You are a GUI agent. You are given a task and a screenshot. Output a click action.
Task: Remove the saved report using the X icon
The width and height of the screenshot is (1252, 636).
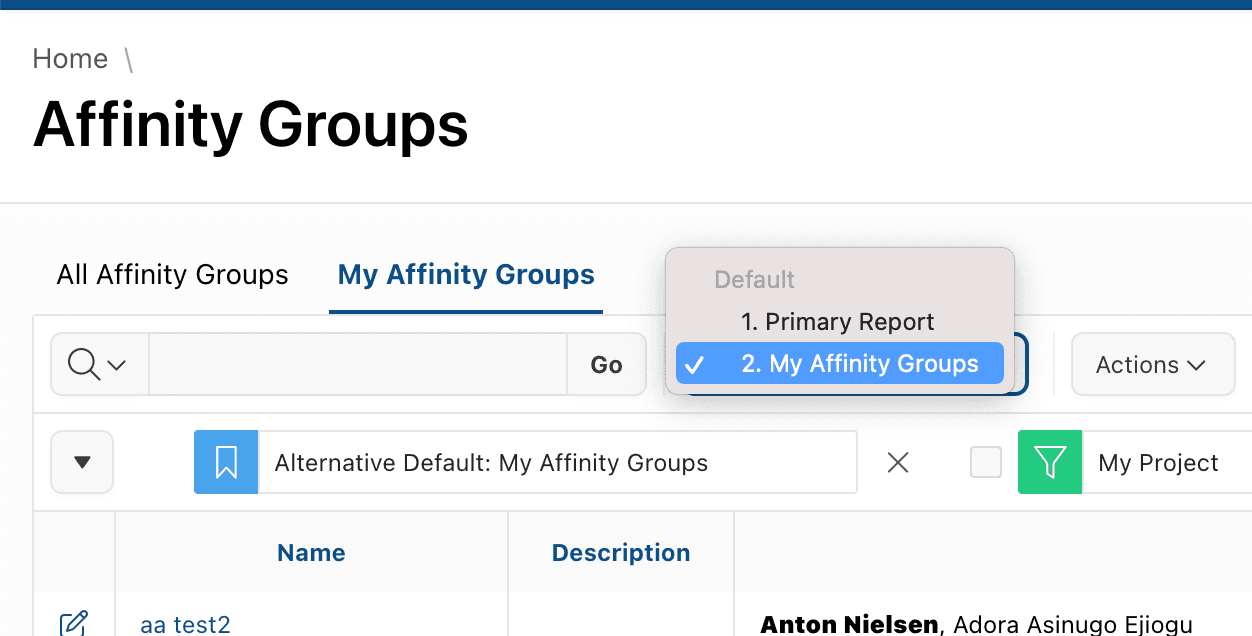897,462
